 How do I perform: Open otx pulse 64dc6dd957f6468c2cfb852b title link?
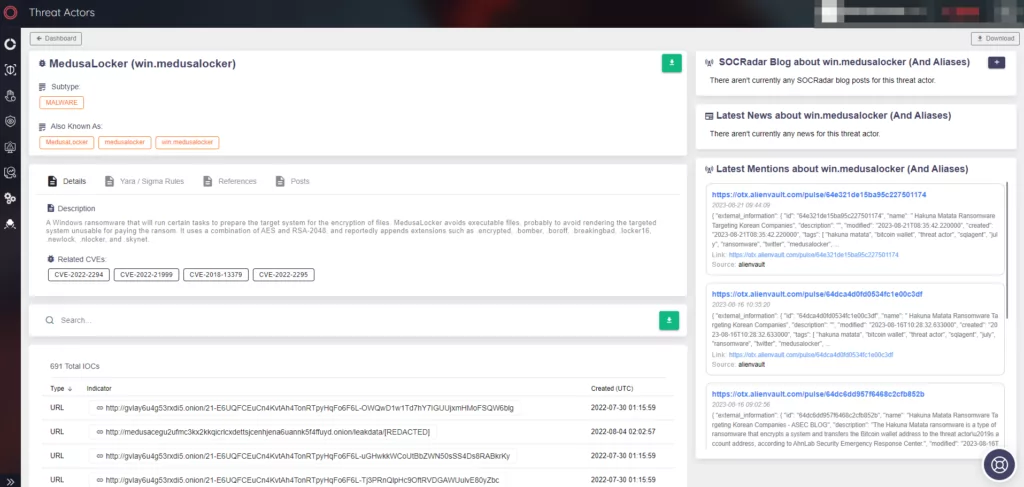click(818, 394)
